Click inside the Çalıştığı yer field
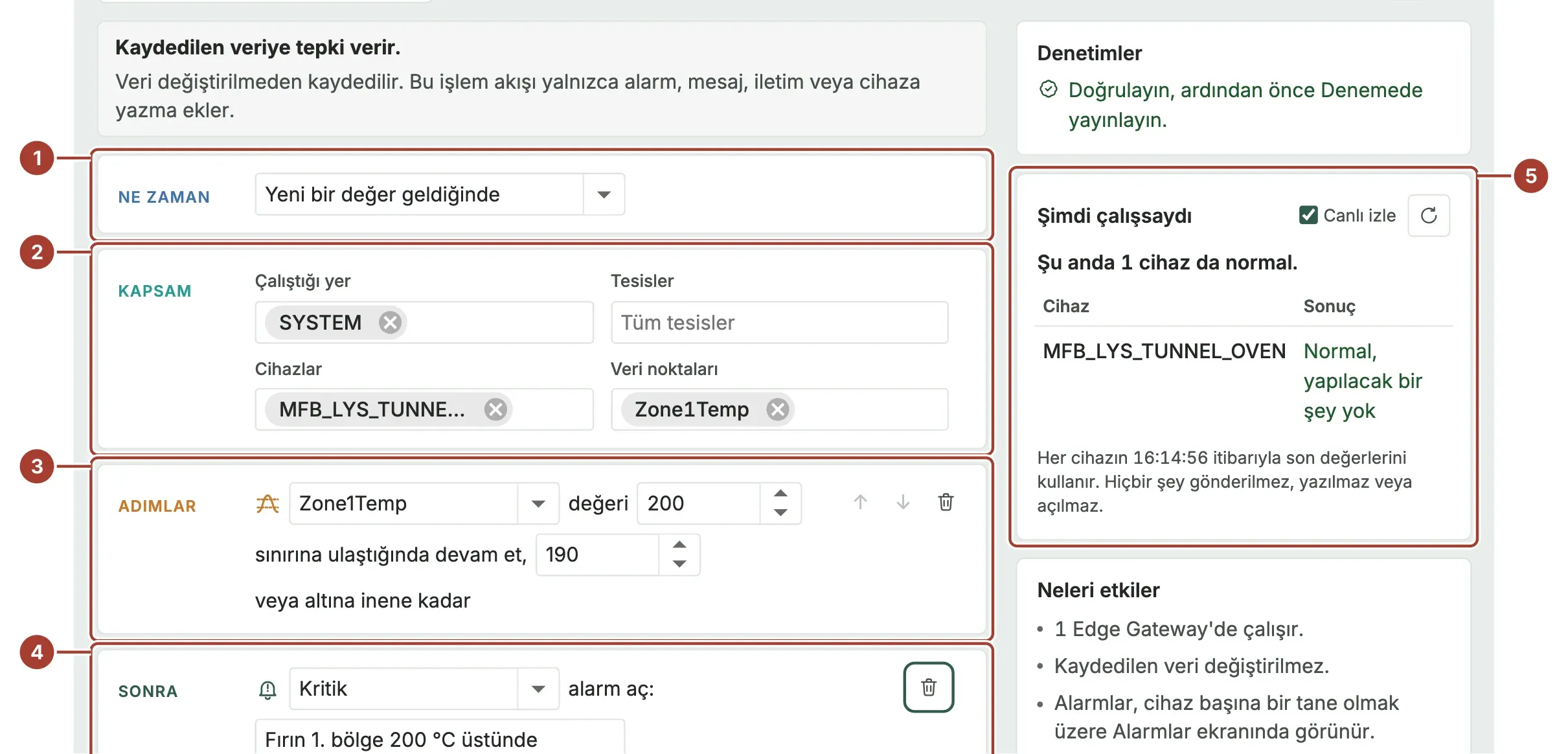The height and width of the screenshot is (754, 1568). pyautogui.click(x=424, y=322)
